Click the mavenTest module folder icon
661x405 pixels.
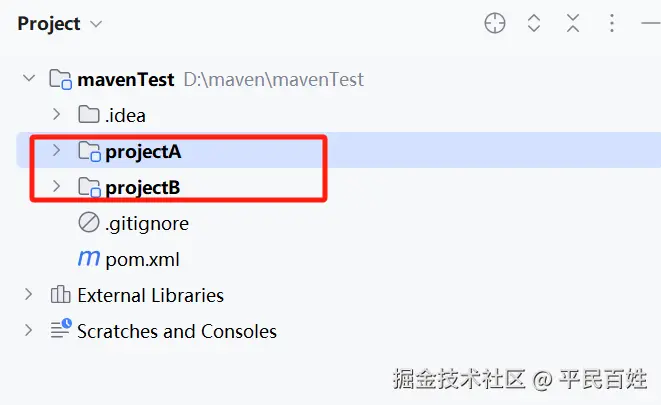[60, 80]
